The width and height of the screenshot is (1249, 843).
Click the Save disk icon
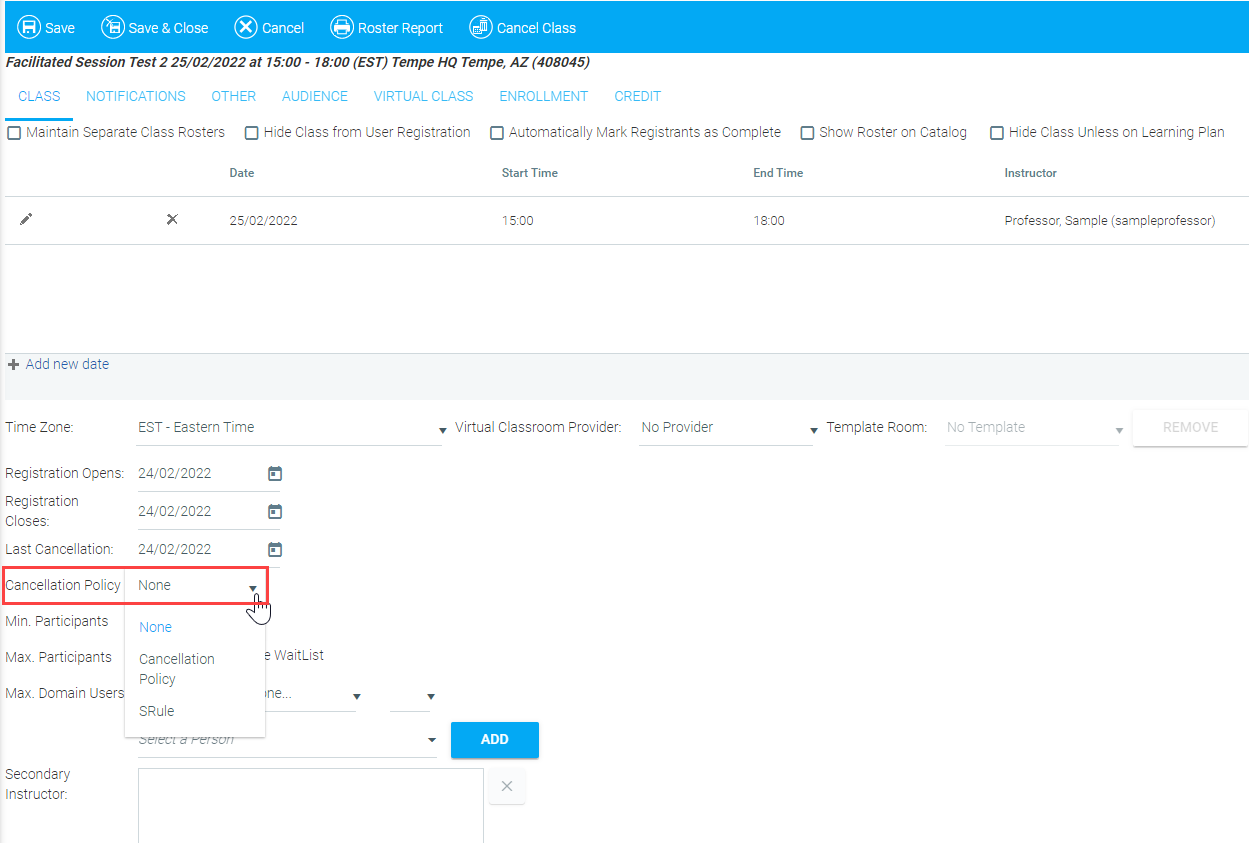click(x=29, y=27)
